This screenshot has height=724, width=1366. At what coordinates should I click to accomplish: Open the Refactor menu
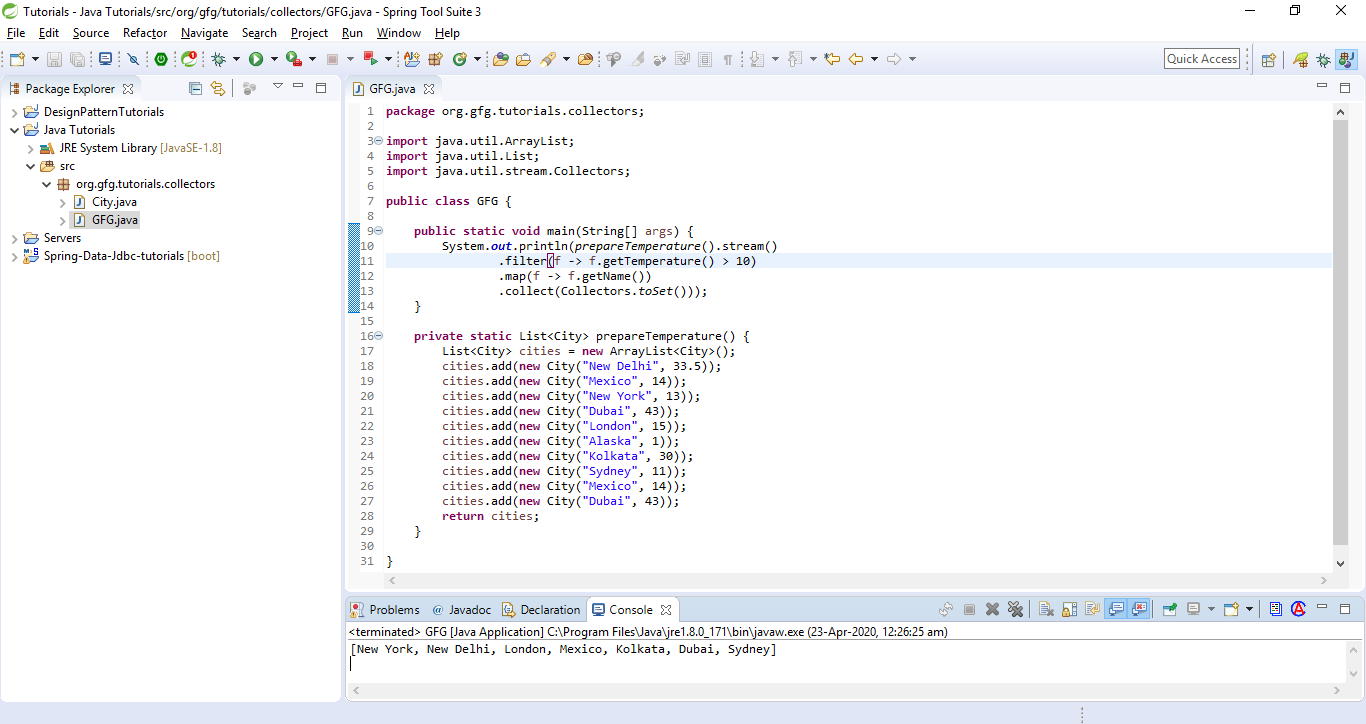click(145, 33)
